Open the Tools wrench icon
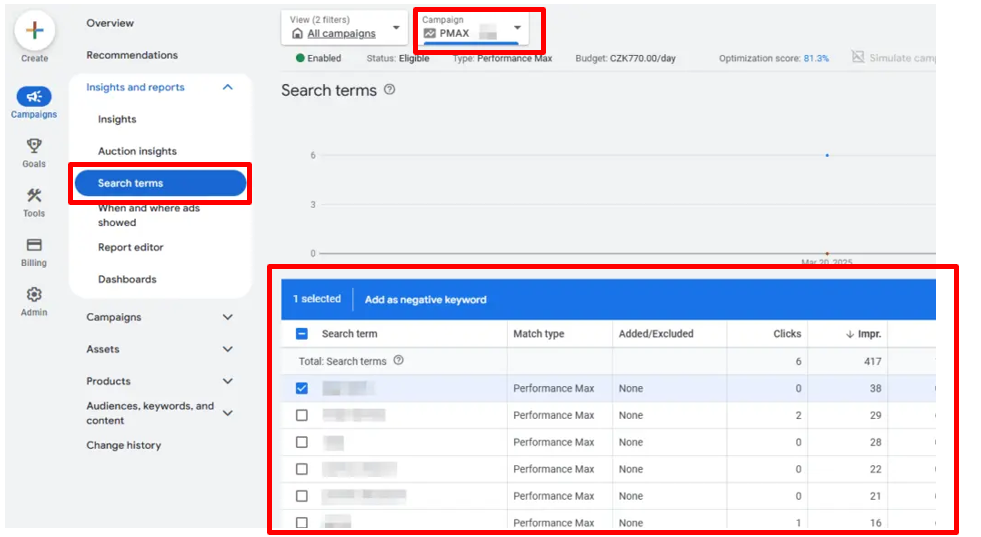Screen dimensions: 981x537 coord(34,195)
